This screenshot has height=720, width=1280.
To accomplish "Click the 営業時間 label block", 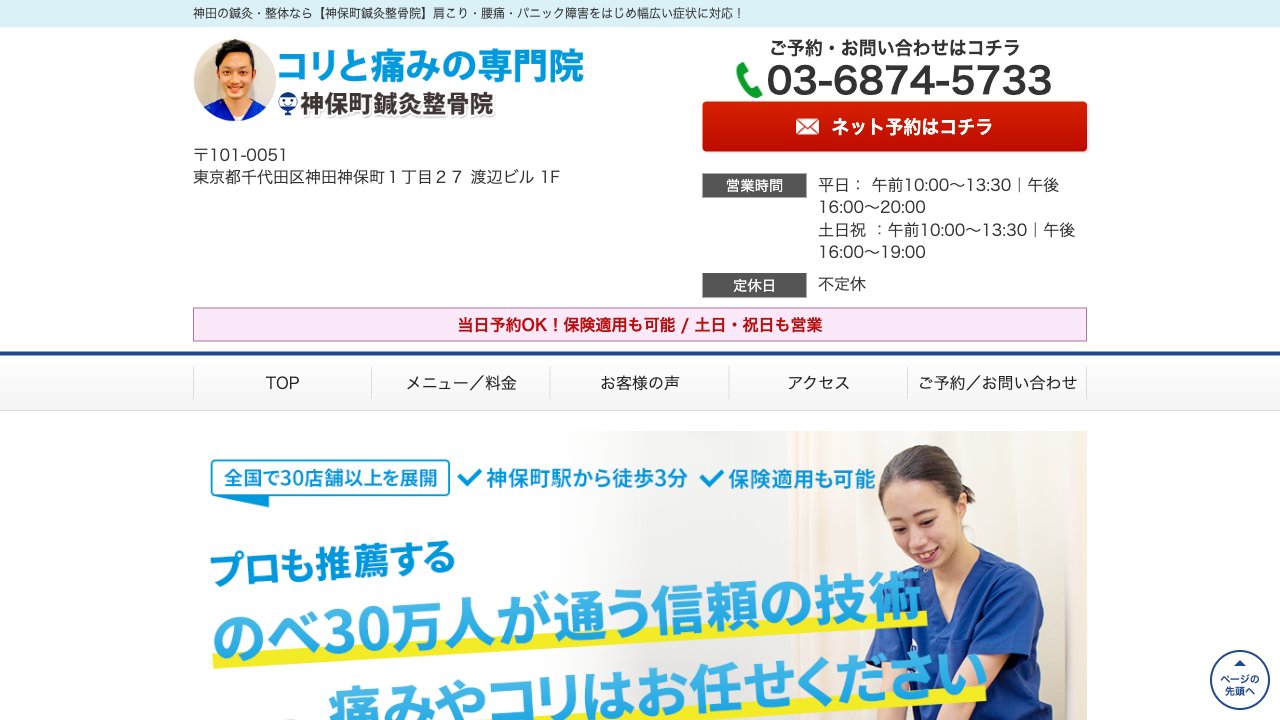I will pyautogui.click(x=753, y=185).
